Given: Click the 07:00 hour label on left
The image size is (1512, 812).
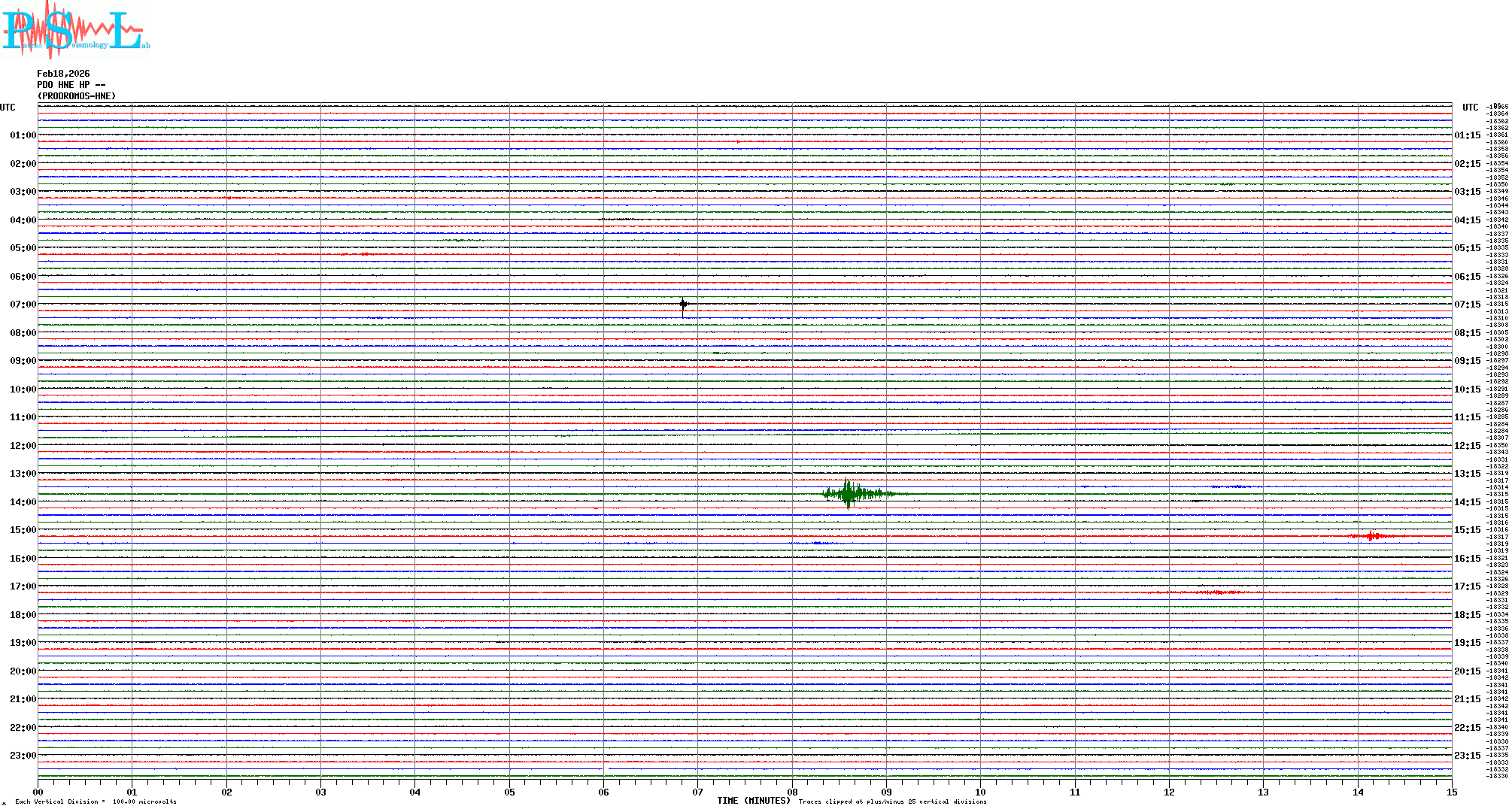Looking at the screenshot, I should point(23,304).
